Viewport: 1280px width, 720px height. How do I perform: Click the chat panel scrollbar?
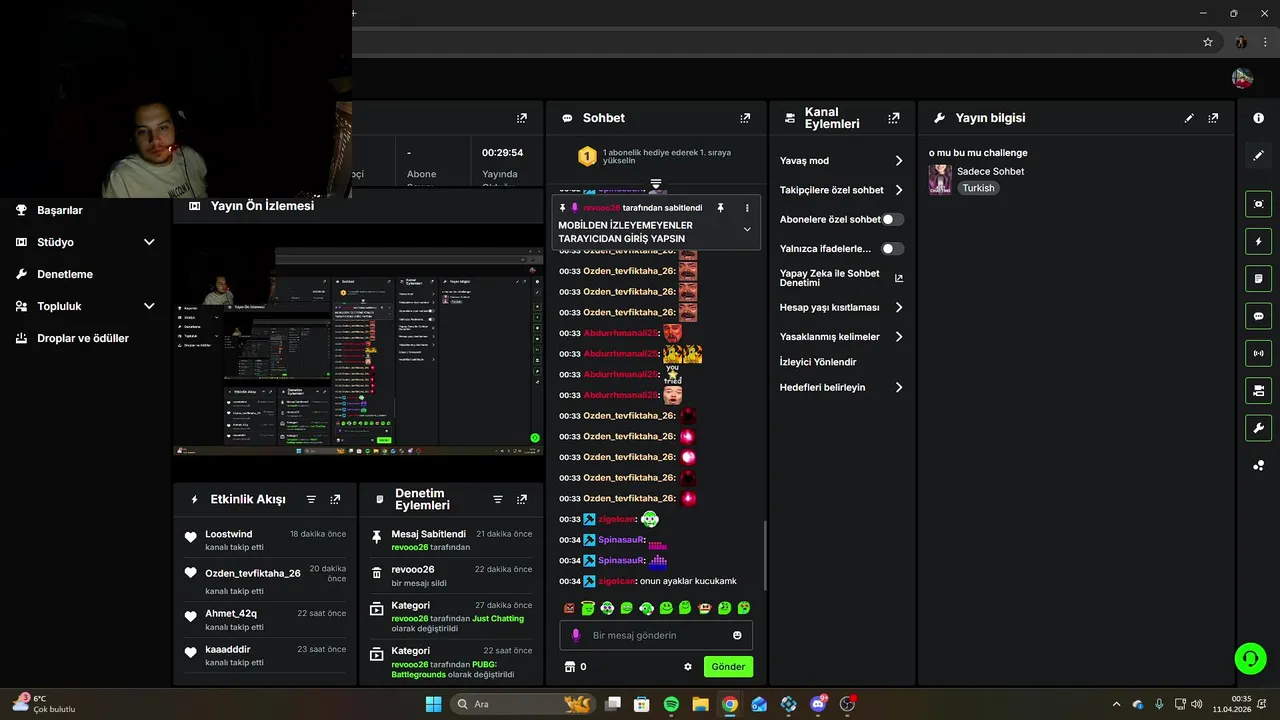coord(765,556)
